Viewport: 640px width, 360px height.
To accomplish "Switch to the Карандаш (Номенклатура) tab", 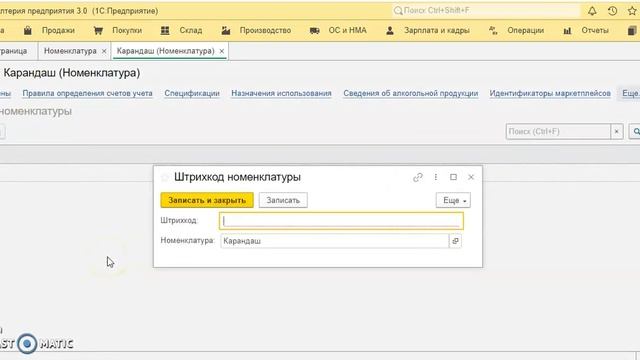I will 165,51.
